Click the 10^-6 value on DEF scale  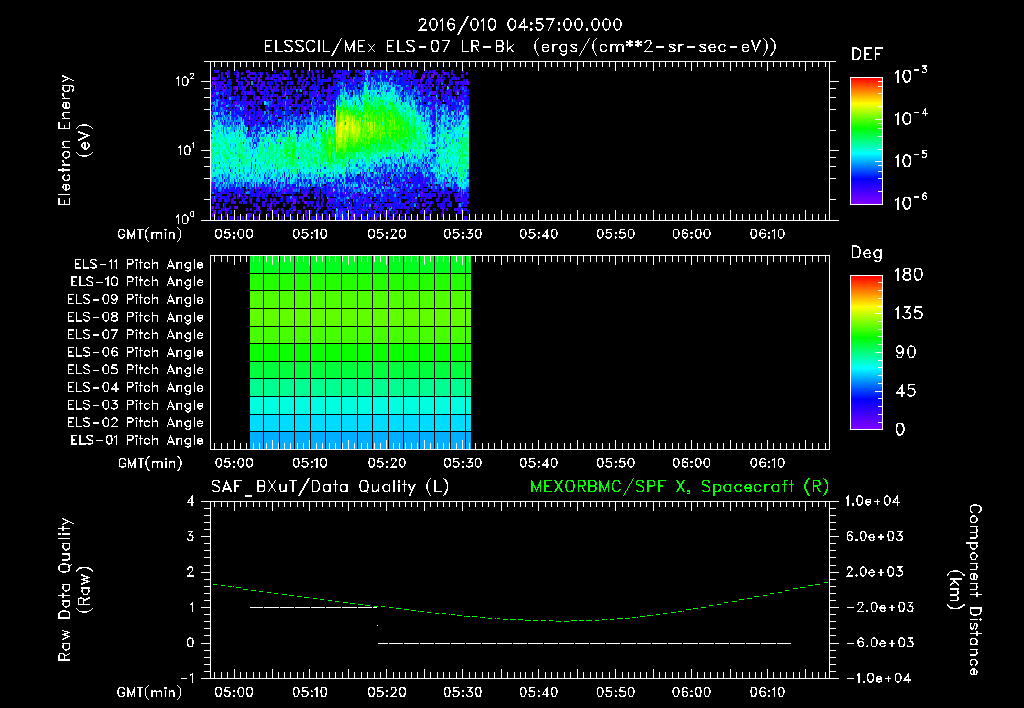click(x=910, y=201)
